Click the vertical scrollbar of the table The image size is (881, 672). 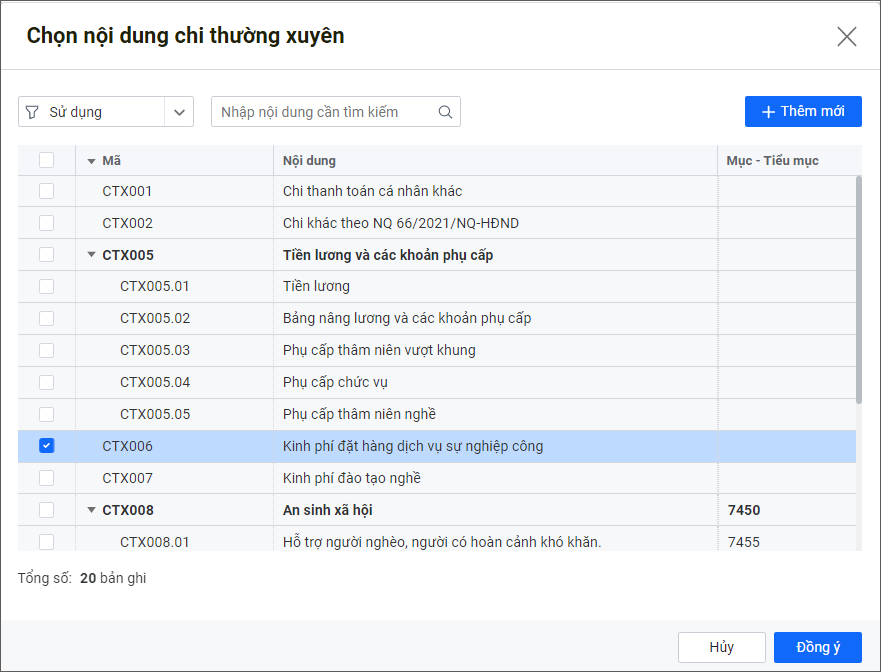click(x=858, y=290)
